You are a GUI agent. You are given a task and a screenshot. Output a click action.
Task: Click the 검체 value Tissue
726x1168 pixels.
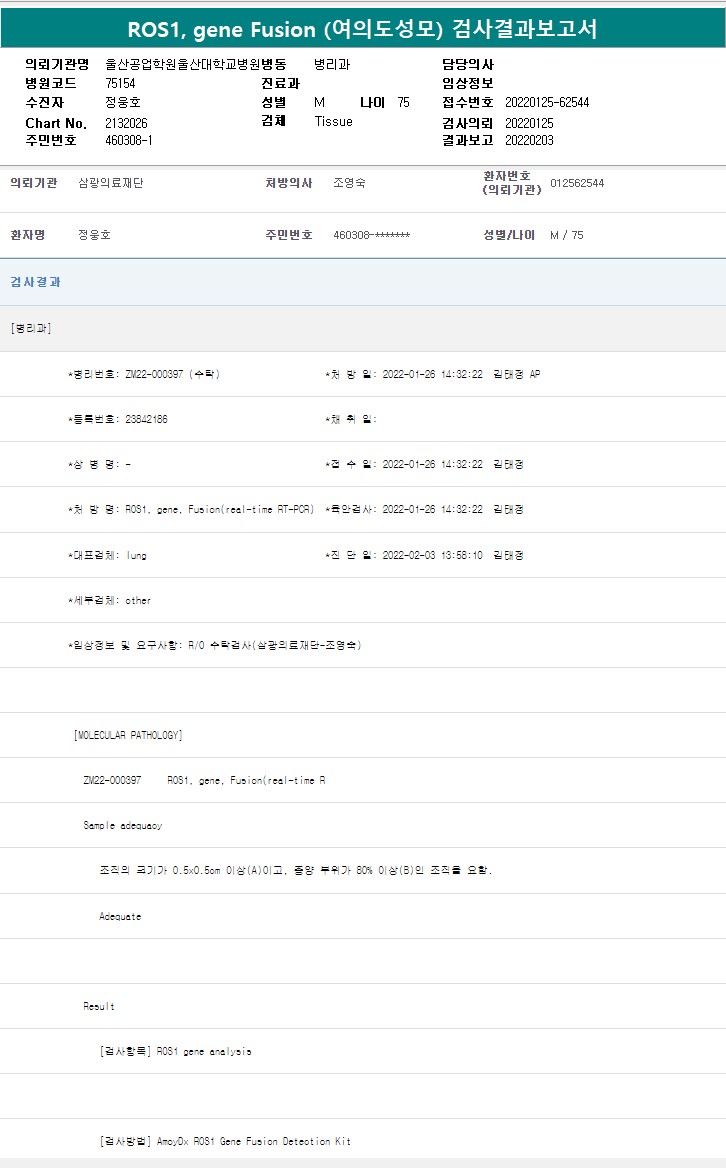point(333,122)
